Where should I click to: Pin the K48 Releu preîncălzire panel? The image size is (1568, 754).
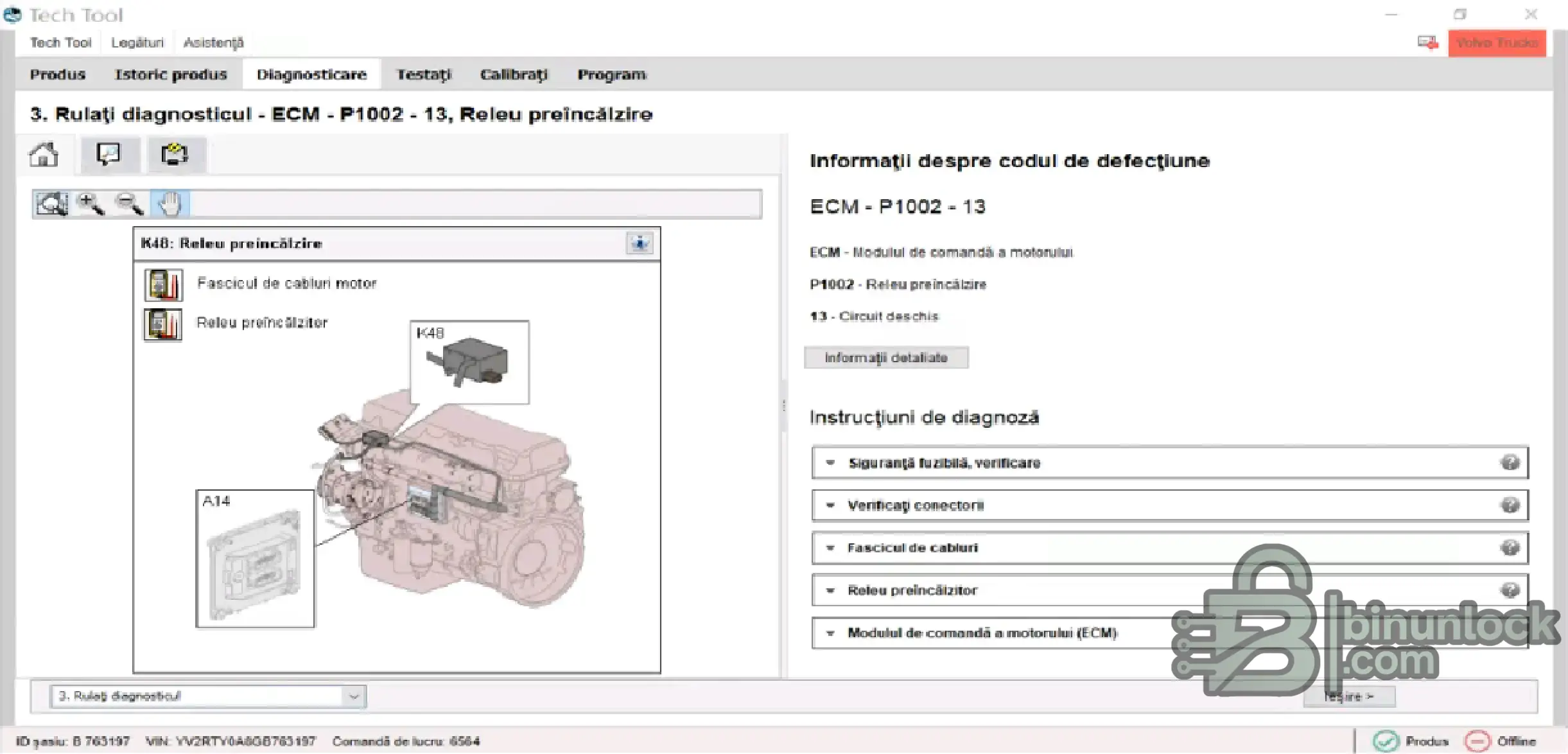[640, 243]
